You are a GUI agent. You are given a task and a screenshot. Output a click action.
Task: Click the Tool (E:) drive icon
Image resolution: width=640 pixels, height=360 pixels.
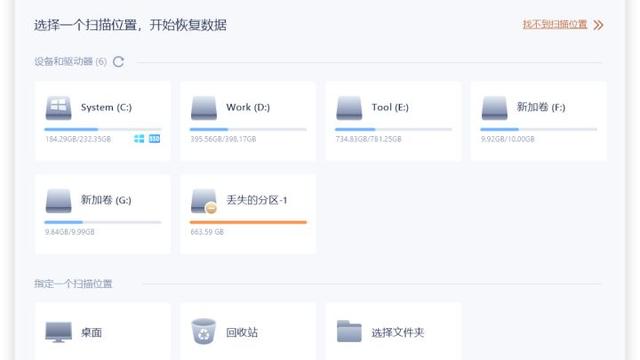pyautogui.click(x=349, y=108)
